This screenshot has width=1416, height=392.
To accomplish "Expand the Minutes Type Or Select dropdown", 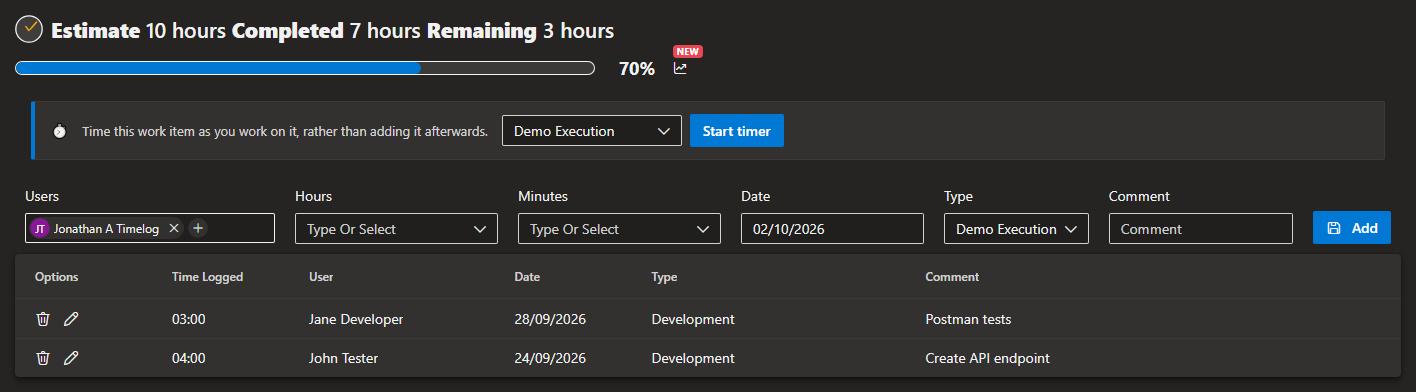I will click(619, 229).
